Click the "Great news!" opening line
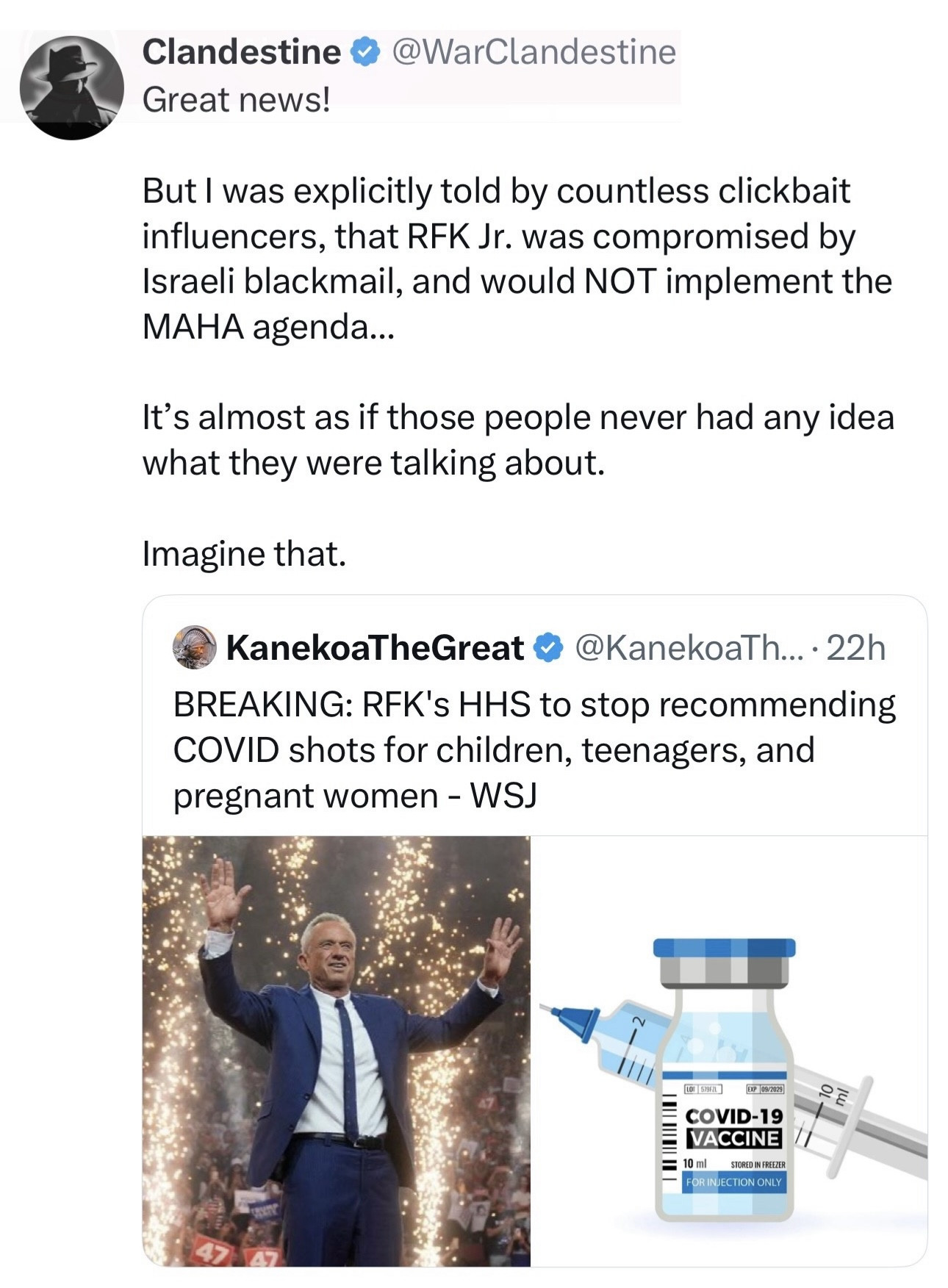Image resolution: width=948 pixels, height=1288 pixels. click(236, 100)
